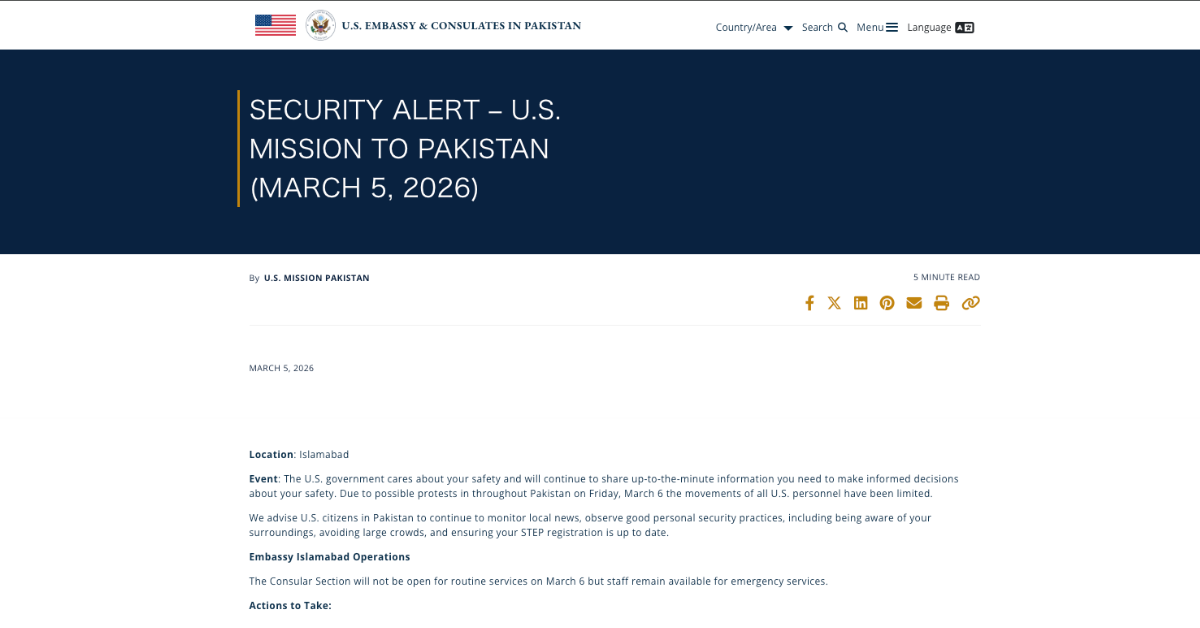Go to U.S. Embassy & Consulates in Pakistan homepage
This screenshot has width=1200, height=628.
(461, 26)
